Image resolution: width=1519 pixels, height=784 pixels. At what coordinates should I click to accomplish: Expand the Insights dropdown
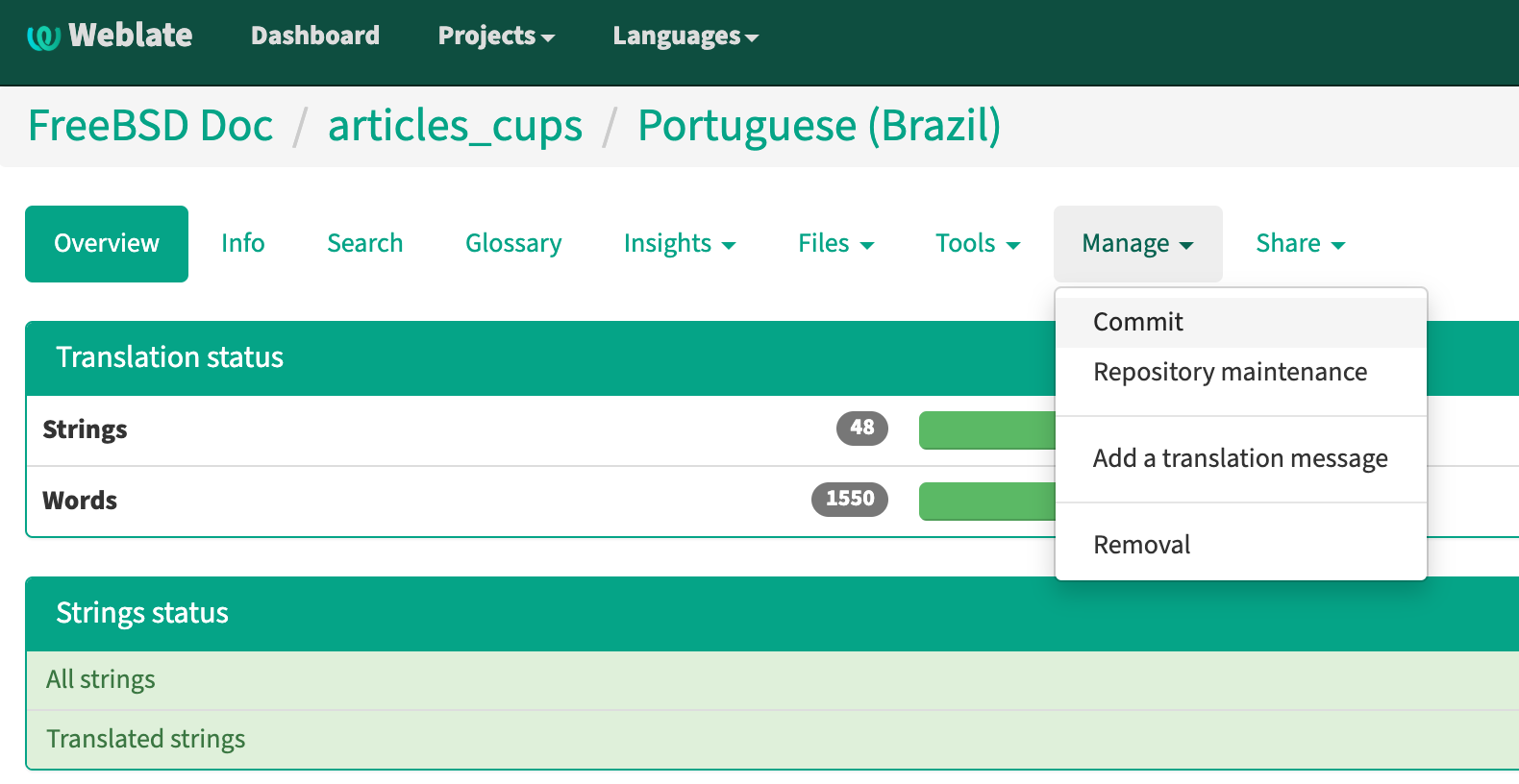point(680,244)
